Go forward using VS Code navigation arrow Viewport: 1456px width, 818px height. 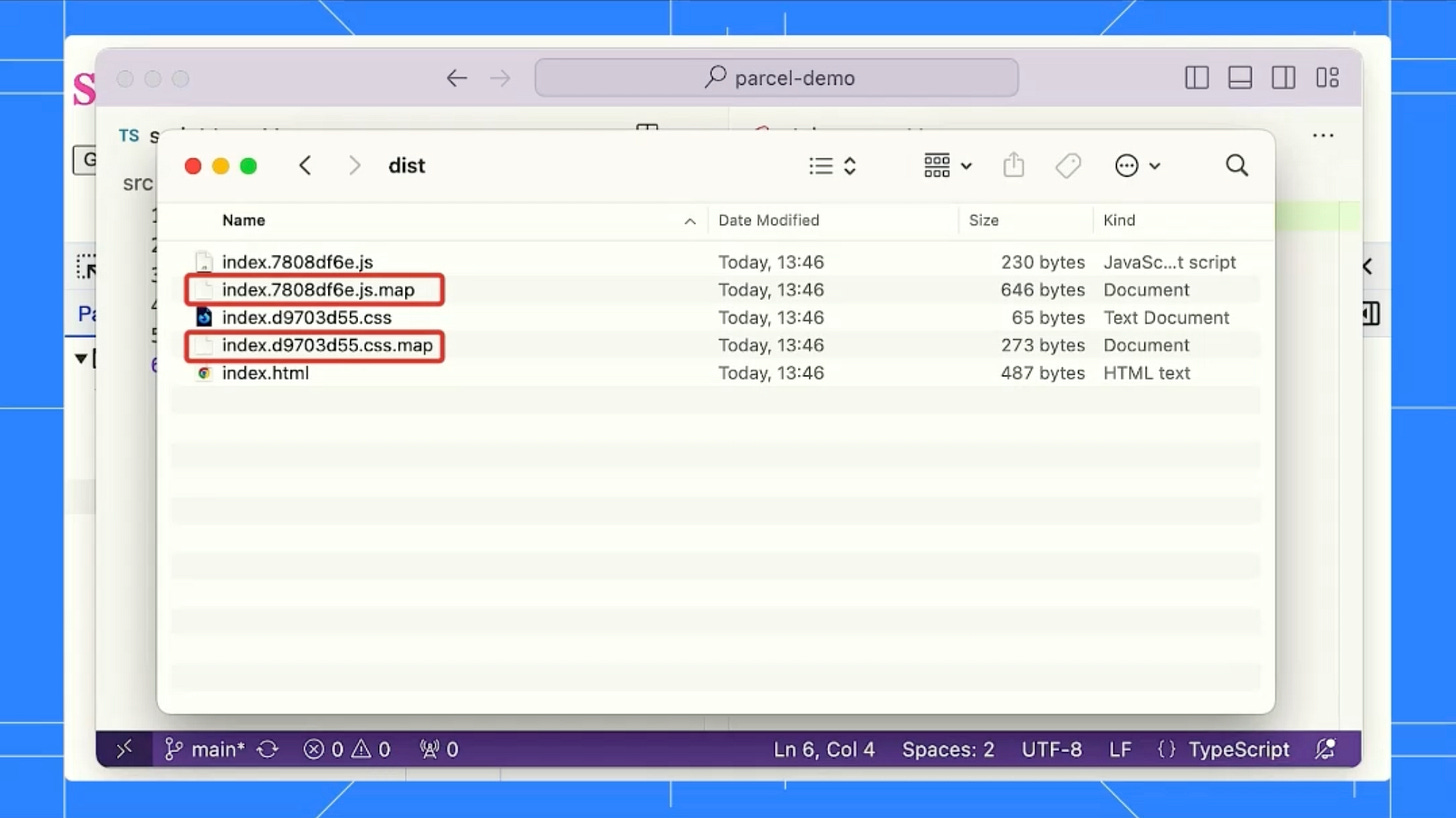(x=500, y=78)
